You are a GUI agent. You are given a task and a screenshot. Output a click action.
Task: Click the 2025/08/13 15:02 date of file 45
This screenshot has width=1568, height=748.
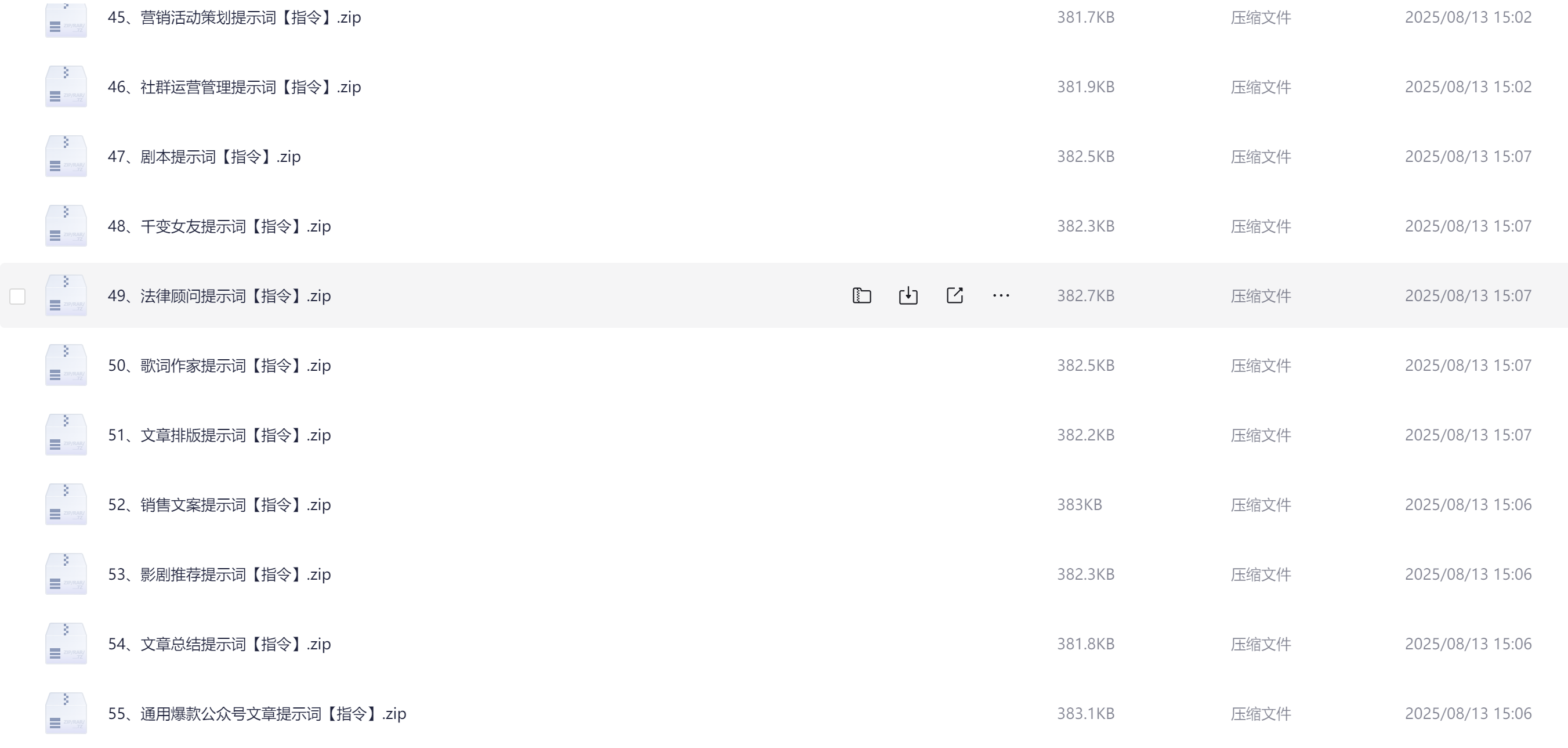1468,17
